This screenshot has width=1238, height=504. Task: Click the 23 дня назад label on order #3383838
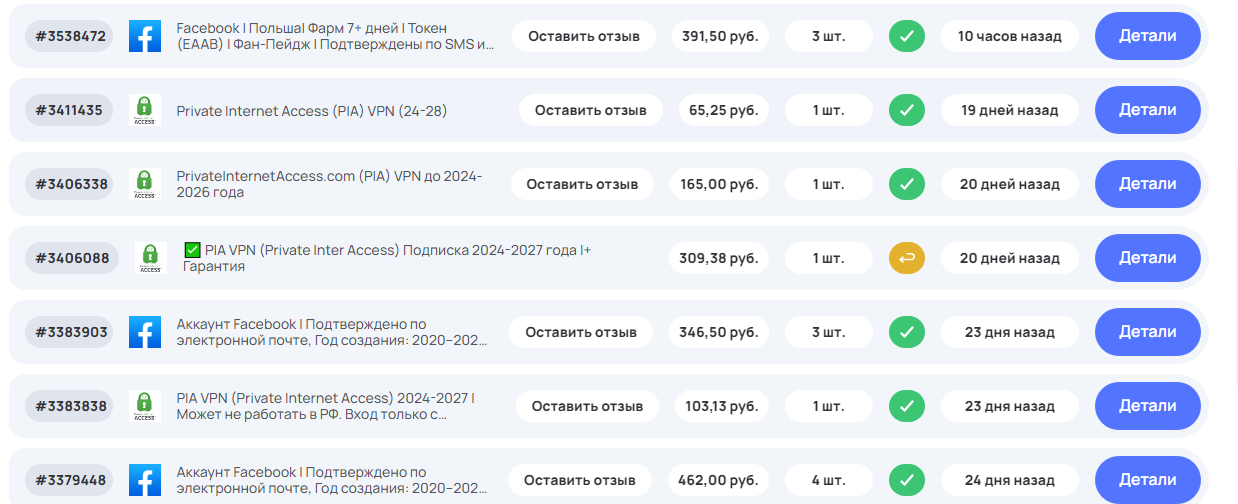pyautogui.click(x=1009, y=406)
